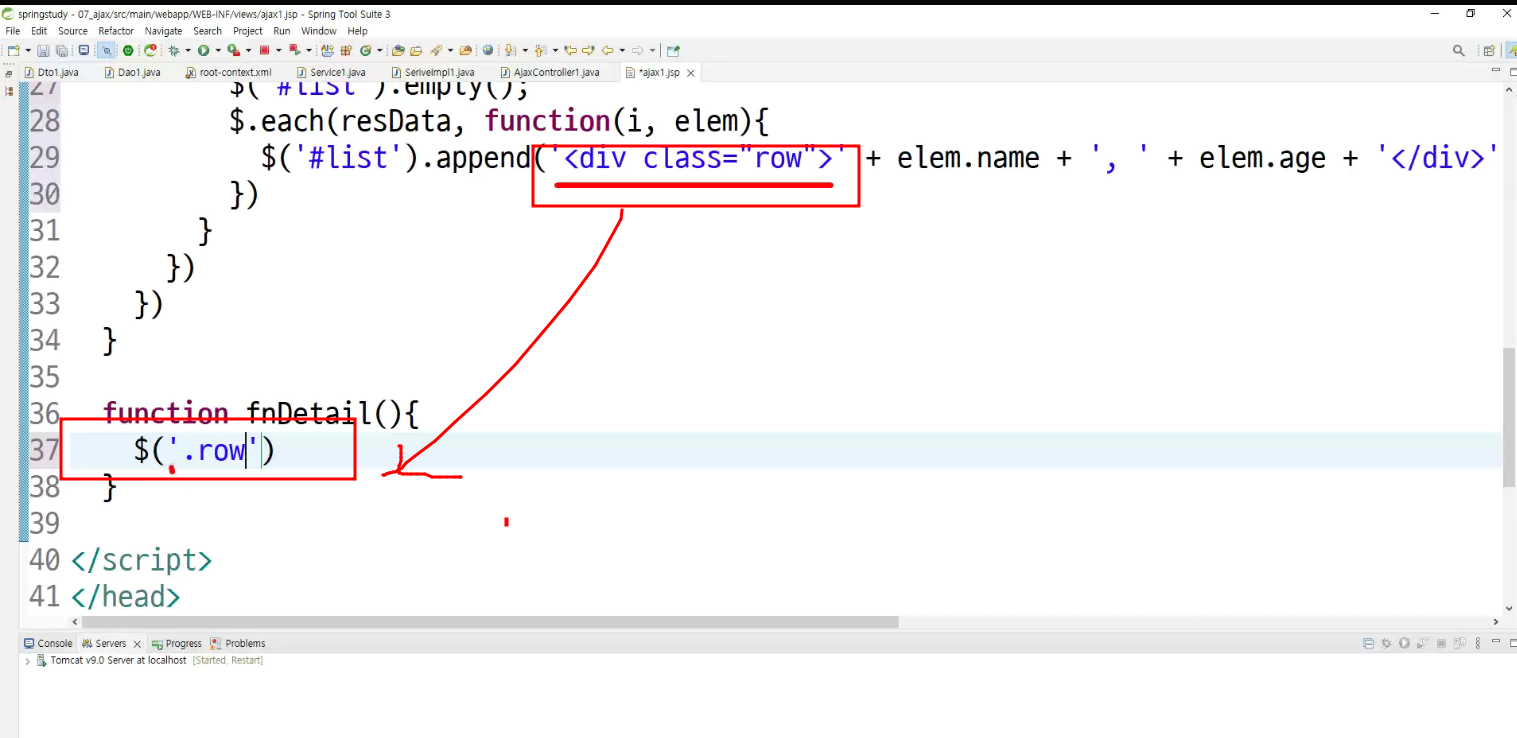
Task: Open the Run configurations dropdown arrow
Action: [218, 50]
